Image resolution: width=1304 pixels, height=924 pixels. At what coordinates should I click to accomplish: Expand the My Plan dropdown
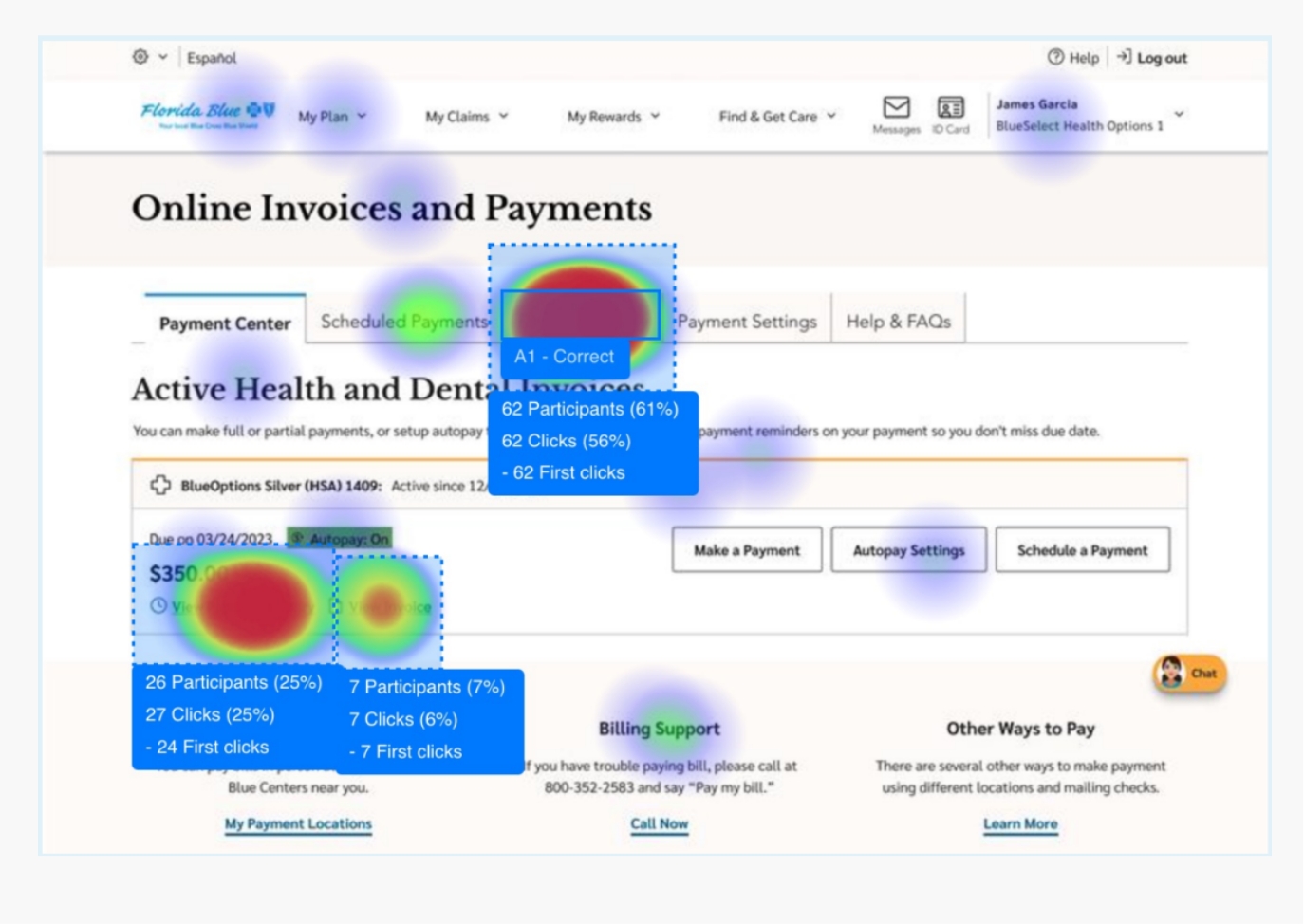331,117
